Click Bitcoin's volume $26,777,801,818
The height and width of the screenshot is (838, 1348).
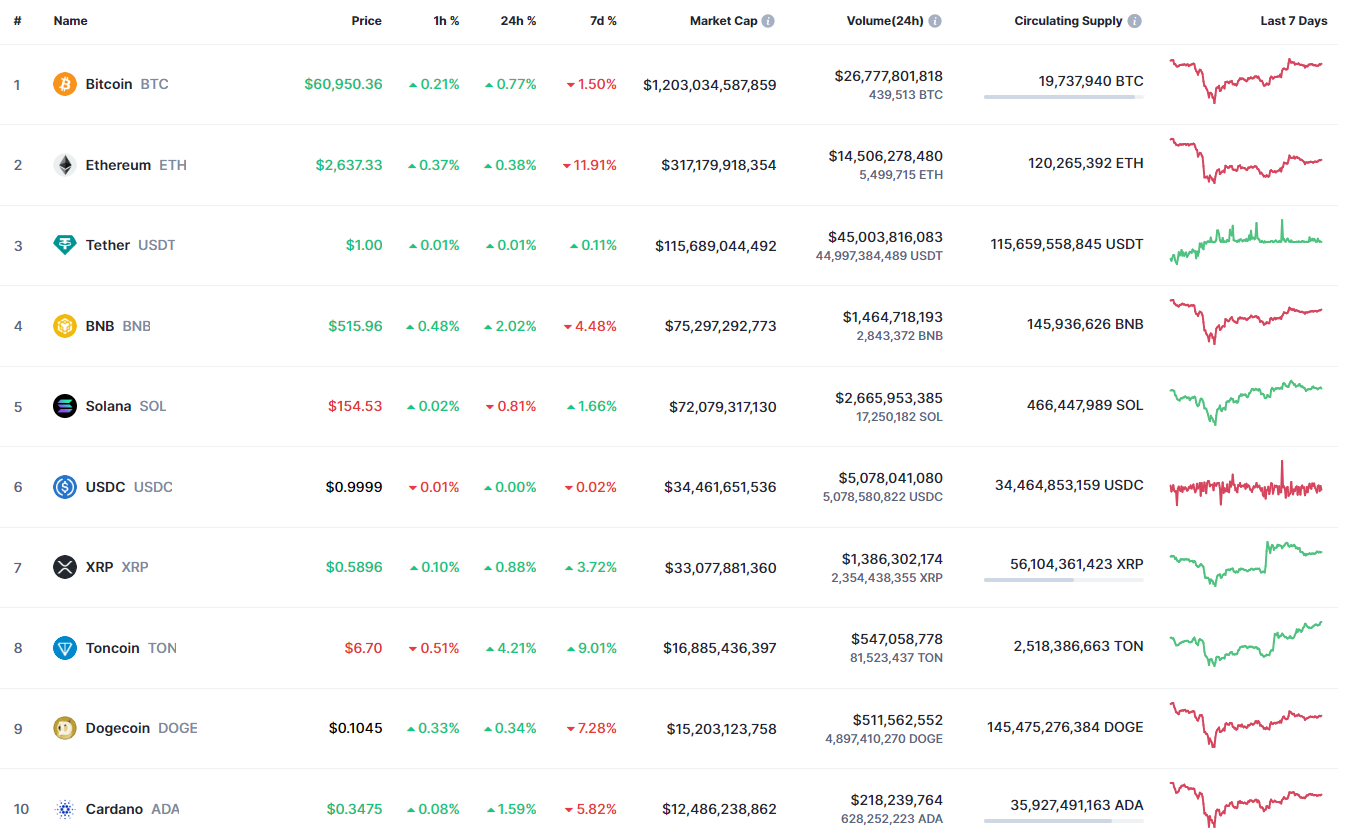tap(889, 76)
